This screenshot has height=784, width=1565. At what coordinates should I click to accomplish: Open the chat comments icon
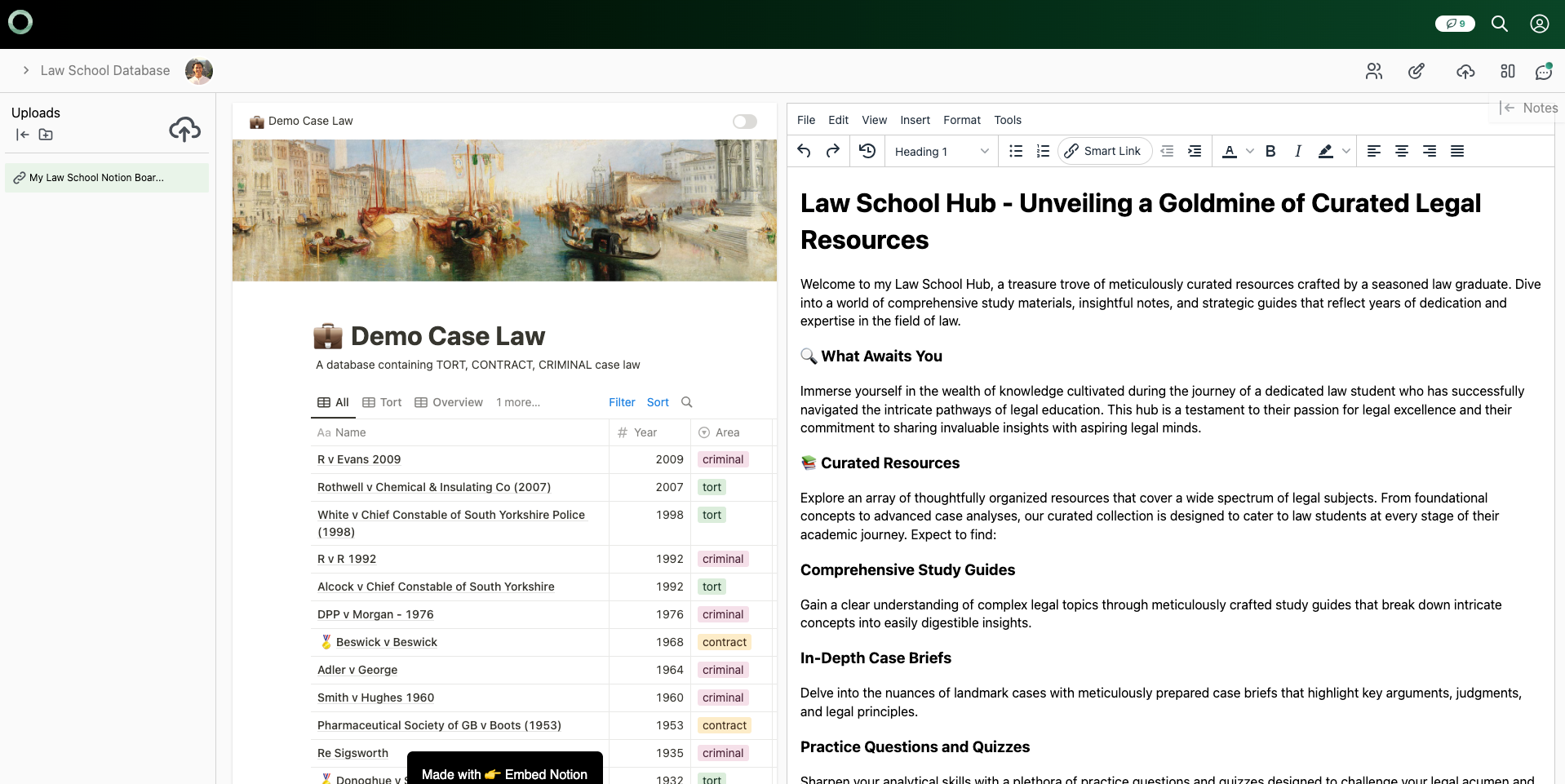[1544, 71]
